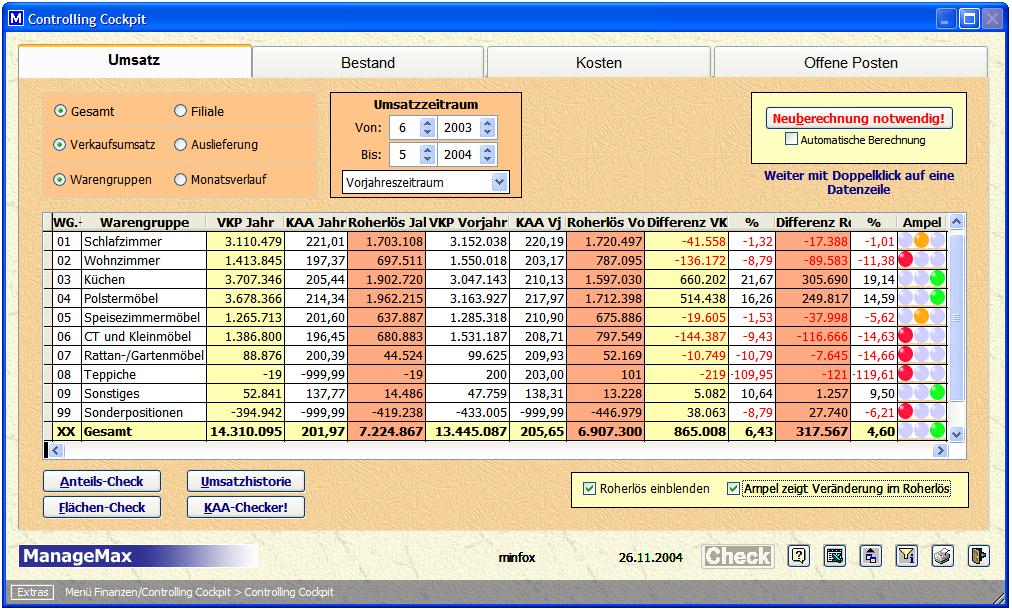Uncheck Roherlös einblenden
Screen dimensions: 1012x610
tap(589, 489)
